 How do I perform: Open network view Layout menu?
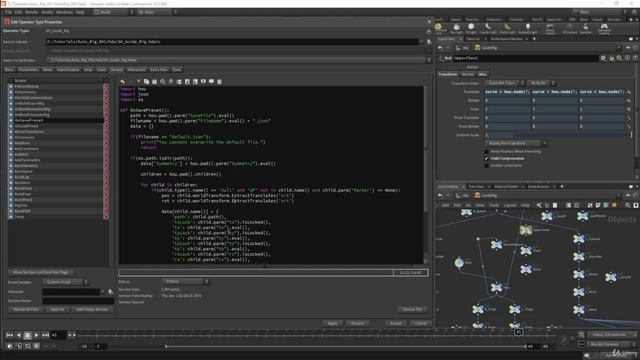click(510, 205)
